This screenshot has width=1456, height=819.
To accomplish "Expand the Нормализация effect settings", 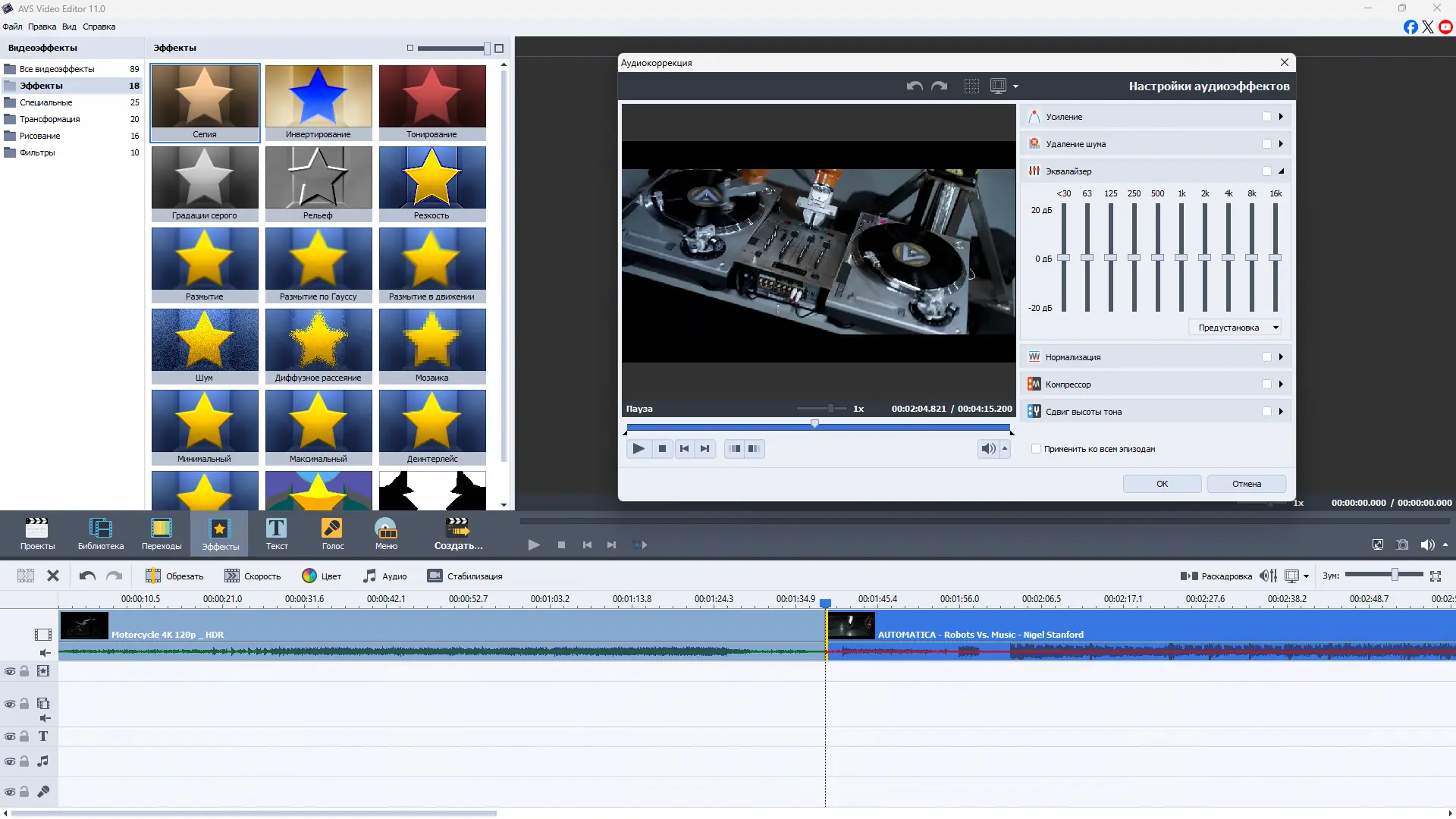I will (1281, 357).
